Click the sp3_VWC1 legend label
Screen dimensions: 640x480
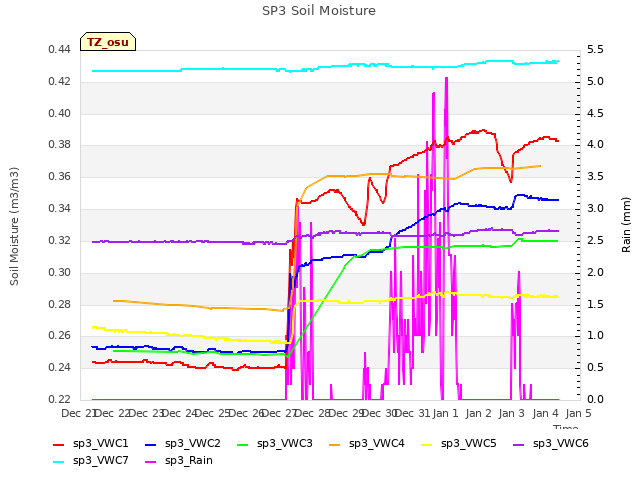(x=100, y=443)
